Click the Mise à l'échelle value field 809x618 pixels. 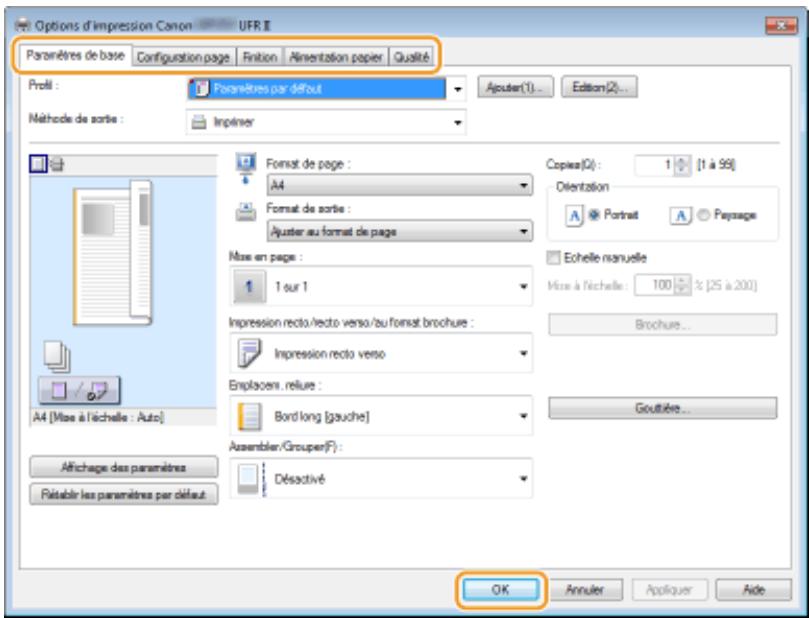pyautogui.click(x=655, y=285)
